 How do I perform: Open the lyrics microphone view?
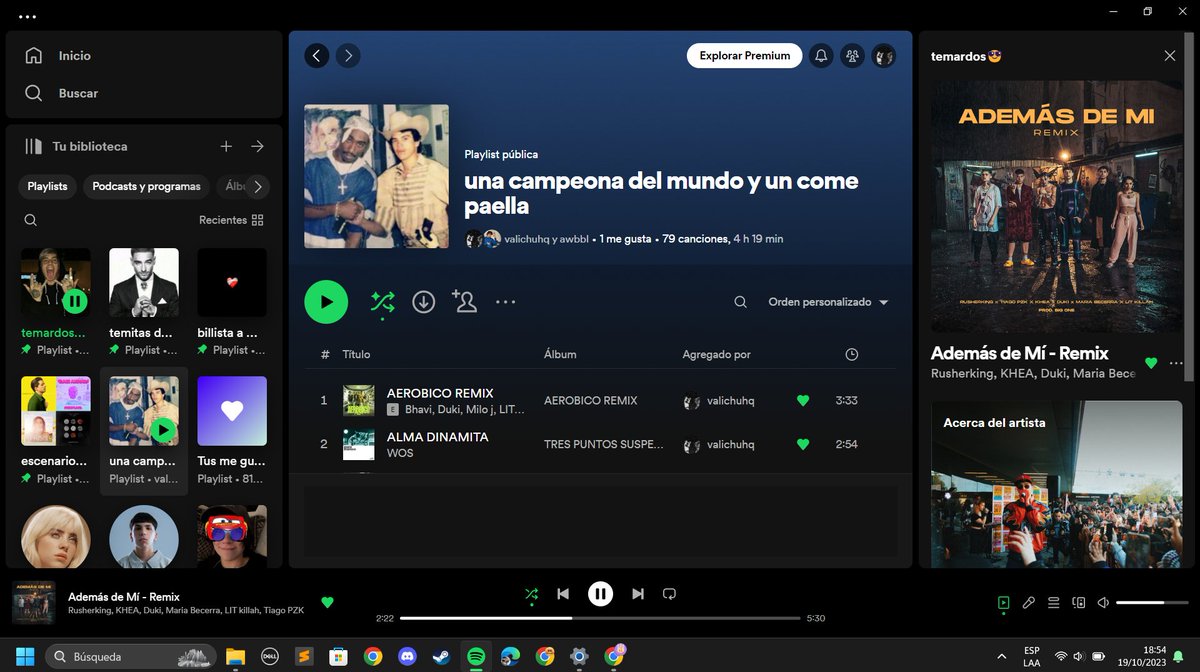pos(1028,603)
